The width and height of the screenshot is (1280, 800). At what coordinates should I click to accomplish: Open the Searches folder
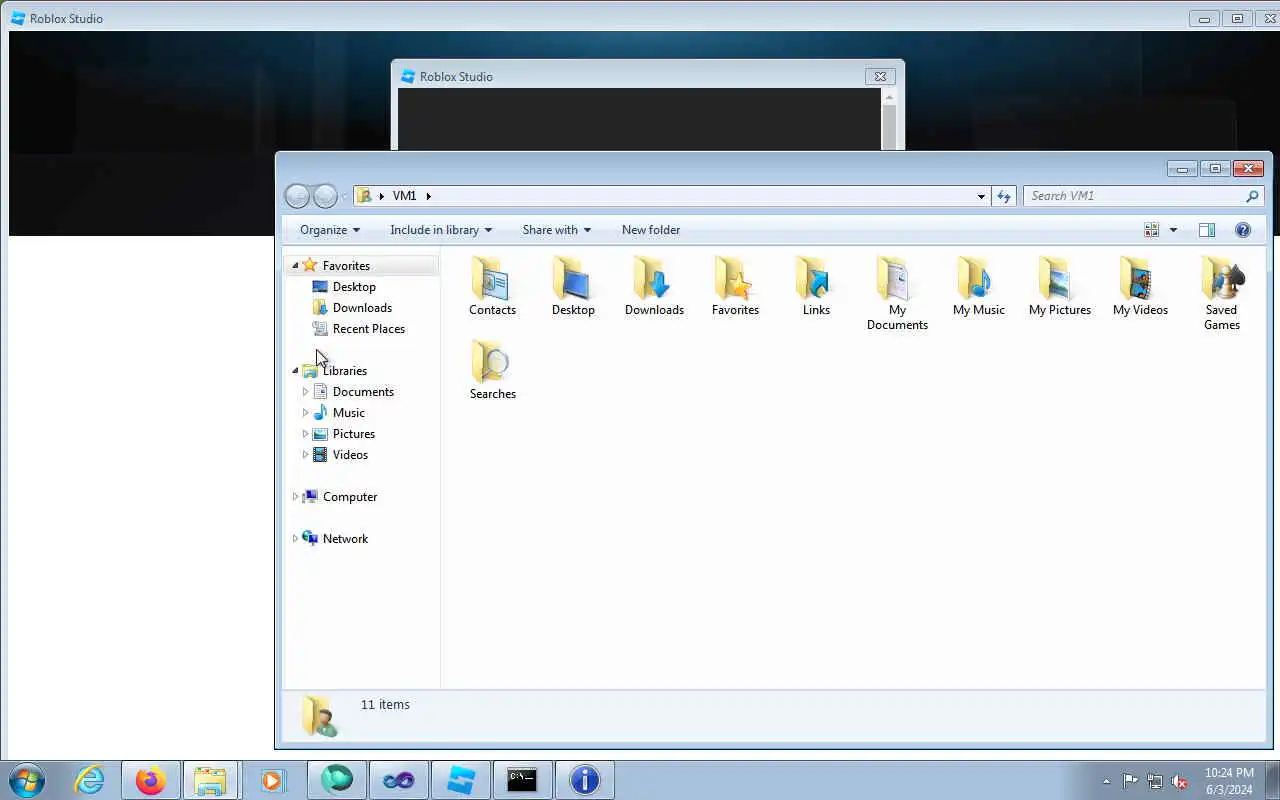(x=492, y=370)
